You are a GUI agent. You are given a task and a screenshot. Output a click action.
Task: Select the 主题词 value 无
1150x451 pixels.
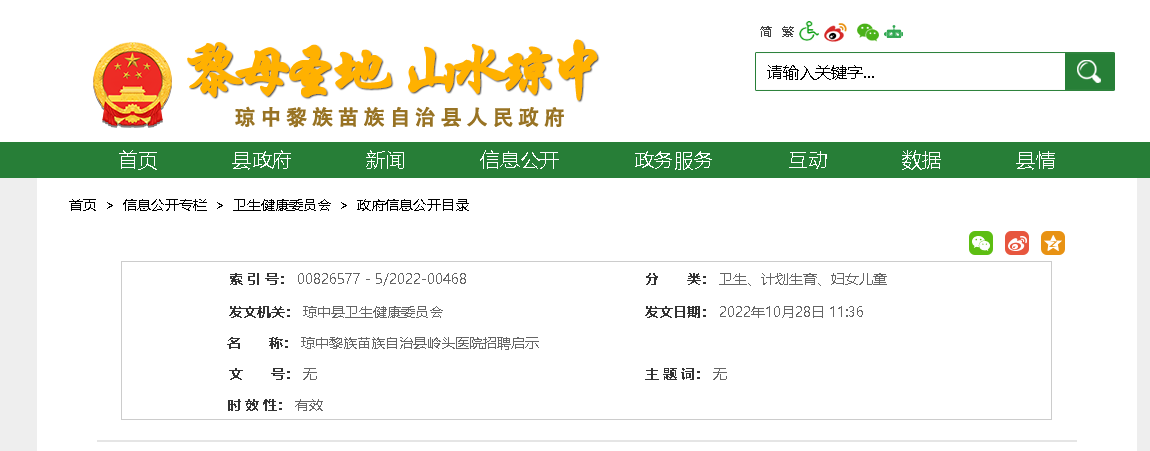[x=720, y=374]
